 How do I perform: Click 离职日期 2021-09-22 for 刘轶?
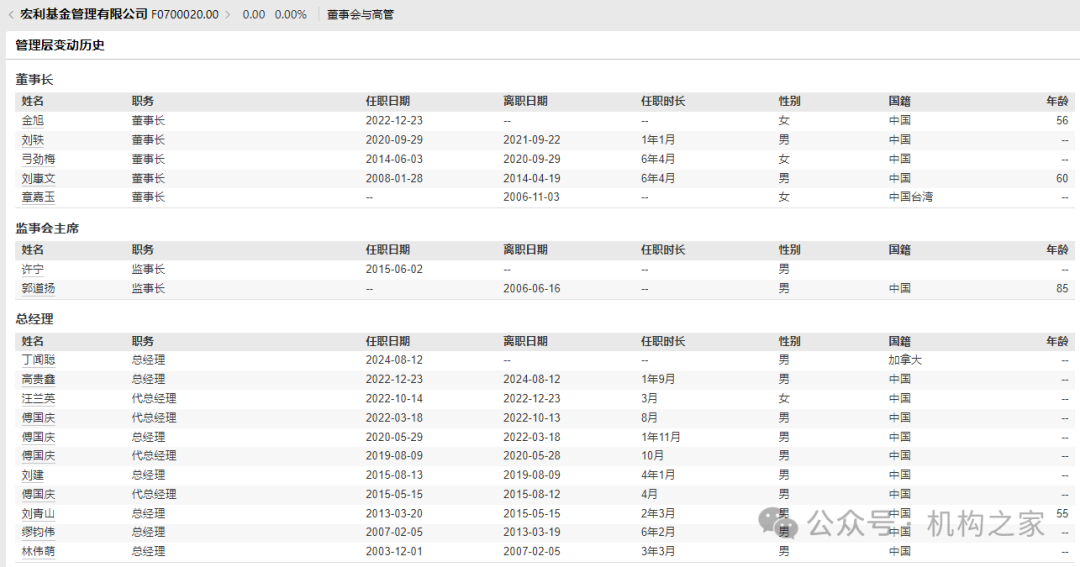(532, 140)
